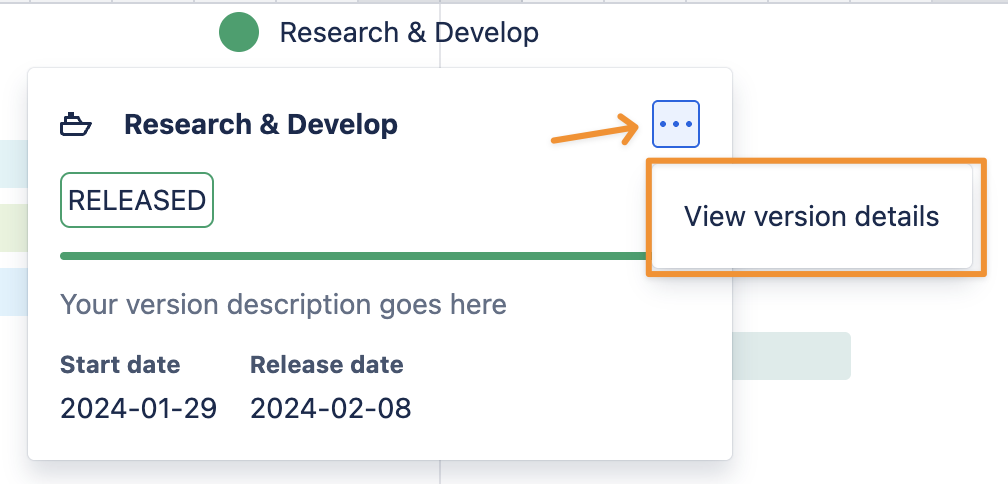The image size is (1008, 484).
Task: Select the Research & Develop label beside marker
Action: 409,33
